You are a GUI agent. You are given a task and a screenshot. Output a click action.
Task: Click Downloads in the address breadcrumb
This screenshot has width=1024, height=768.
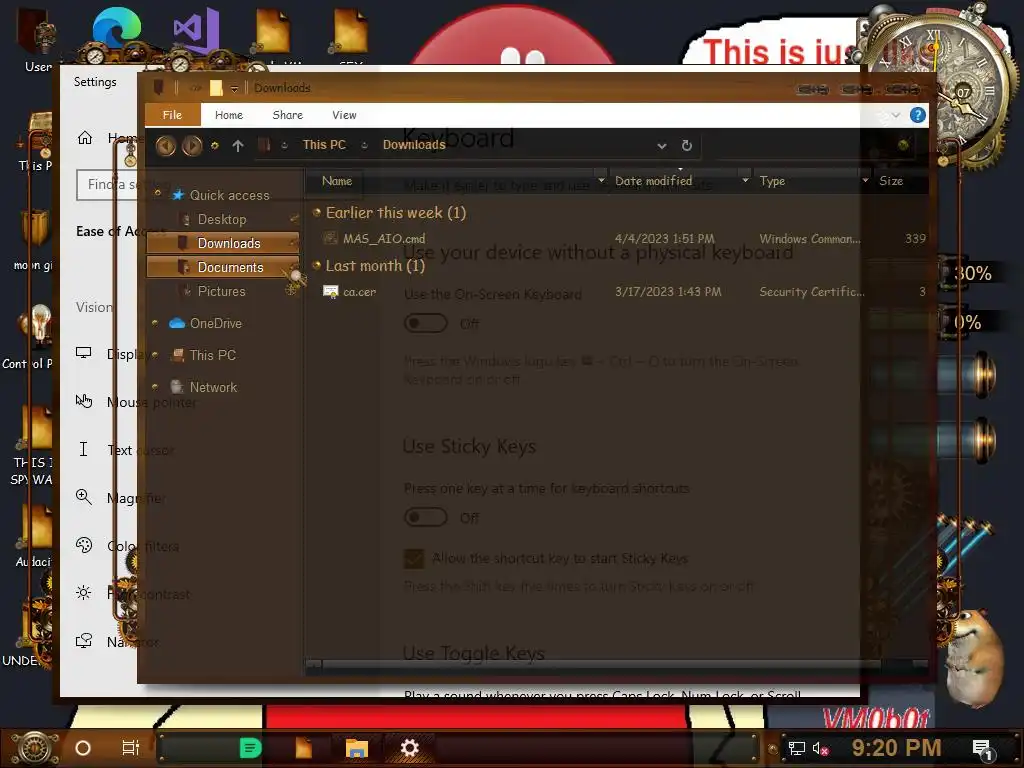pyautogui.click(x=414, y=145)
